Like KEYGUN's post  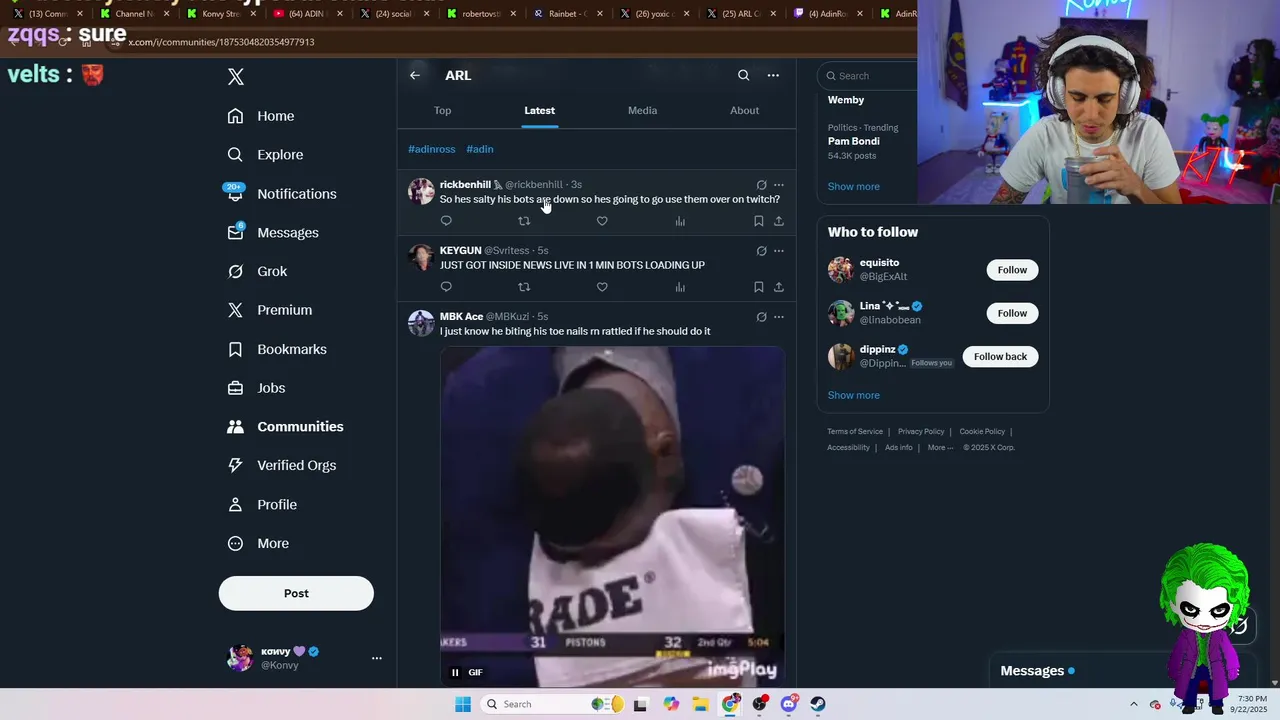pos(602,287)
